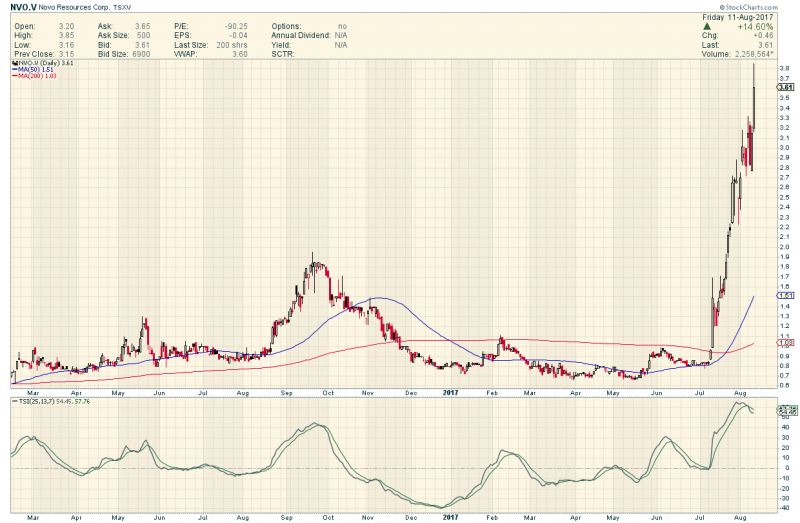Click the Ask value 3.65

tap(142, 27)
